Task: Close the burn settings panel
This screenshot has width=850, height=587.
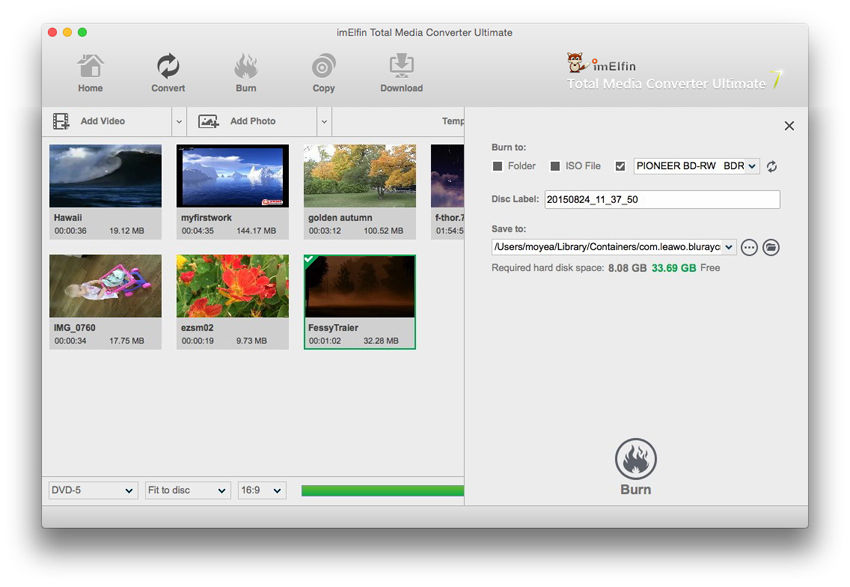Action: tap(789, 126)
